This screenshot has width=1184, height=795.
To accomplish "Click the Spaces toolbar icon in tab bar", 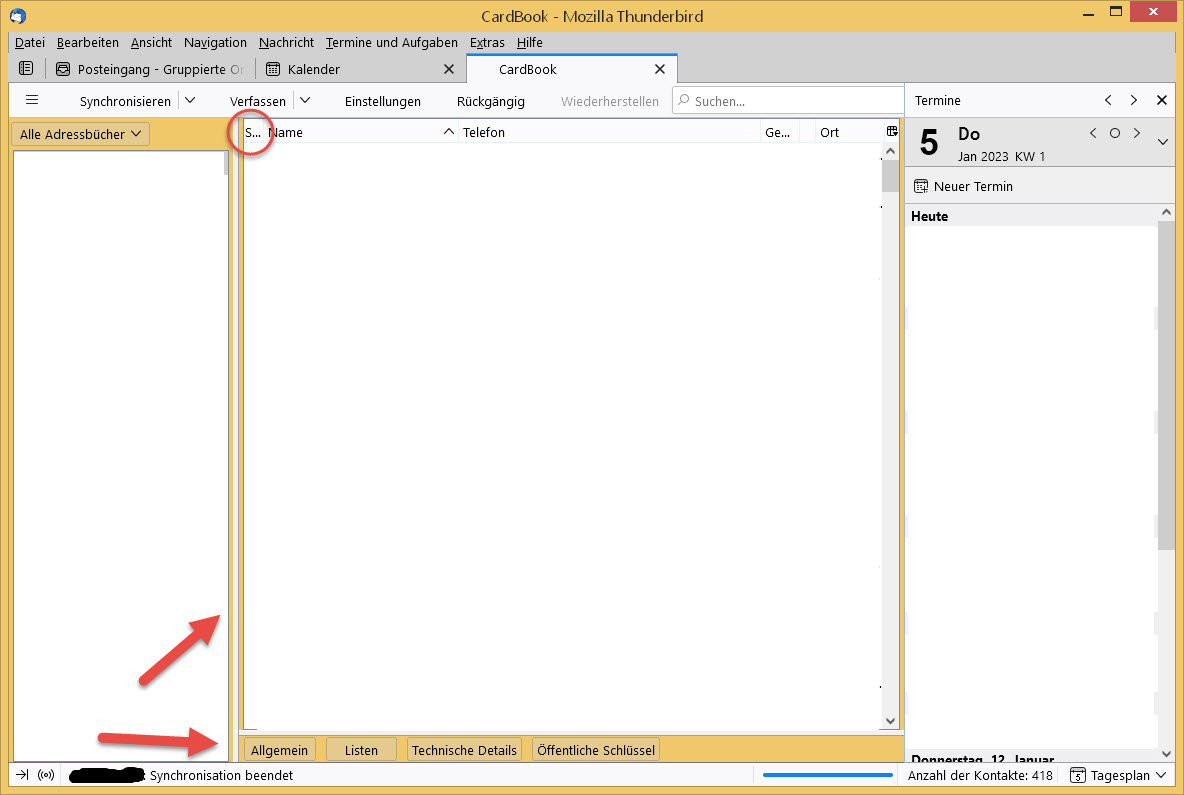I will point(26,69).
